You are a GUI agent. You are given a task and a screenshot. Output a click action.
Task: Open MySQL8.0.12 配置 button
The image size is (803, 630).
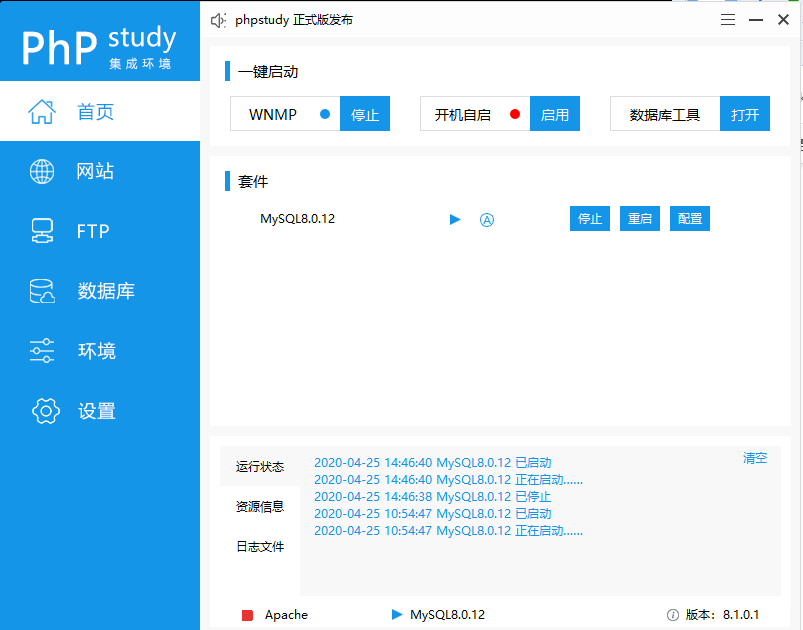690,219
